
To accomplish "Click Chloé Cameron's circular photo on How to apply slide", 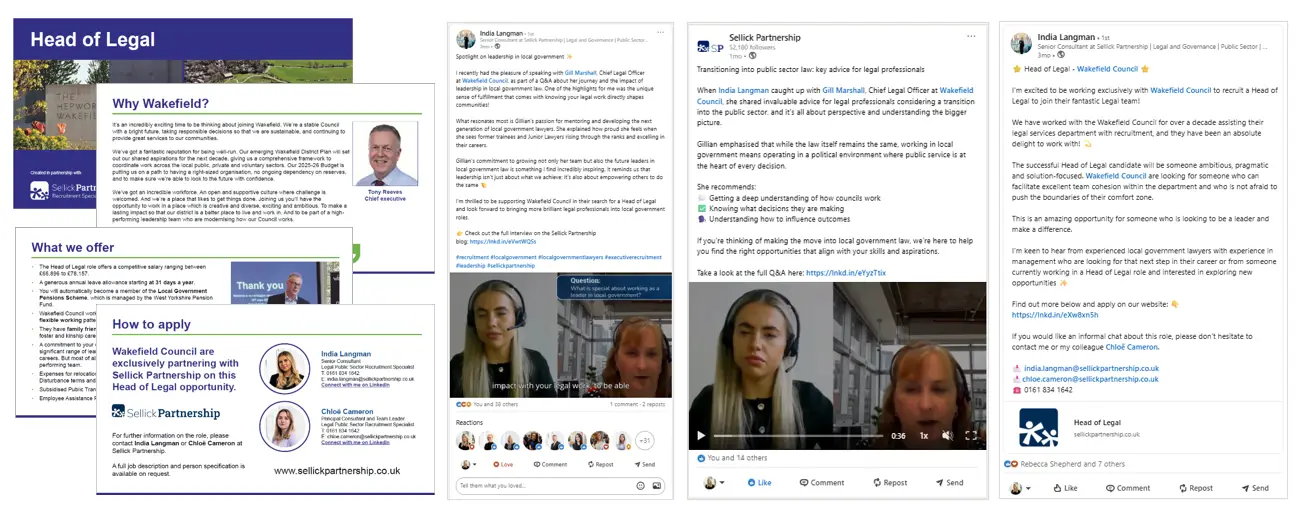I will [x=284, y=425].
